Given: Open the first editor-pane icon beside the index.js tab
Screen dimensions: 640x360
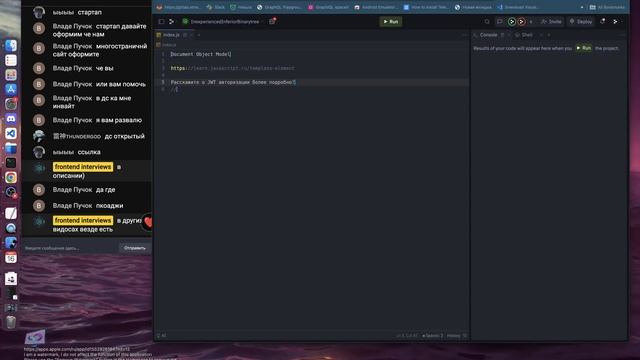Looking at the screenshot, I should (x=185, y=35).
